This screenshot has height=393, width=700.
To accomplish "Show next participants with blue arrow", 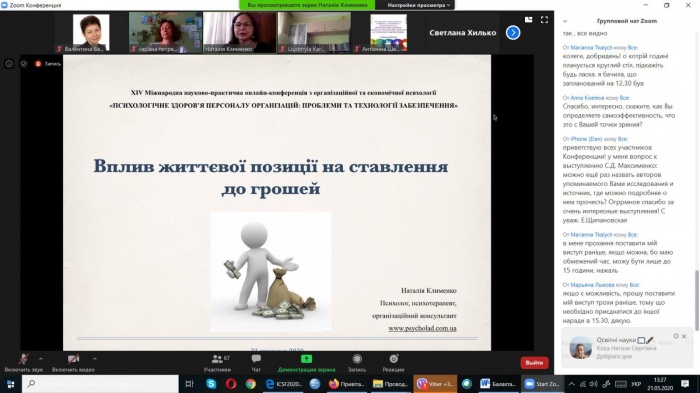I will [x=513, y=33].
